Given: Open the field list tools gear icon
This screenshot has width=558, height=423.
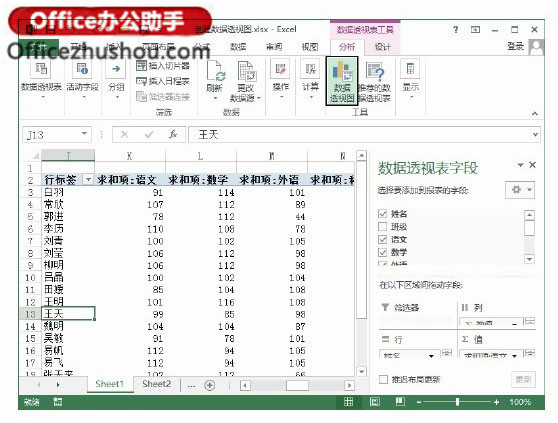Looking at the screenshot, I should coord(520,190).
